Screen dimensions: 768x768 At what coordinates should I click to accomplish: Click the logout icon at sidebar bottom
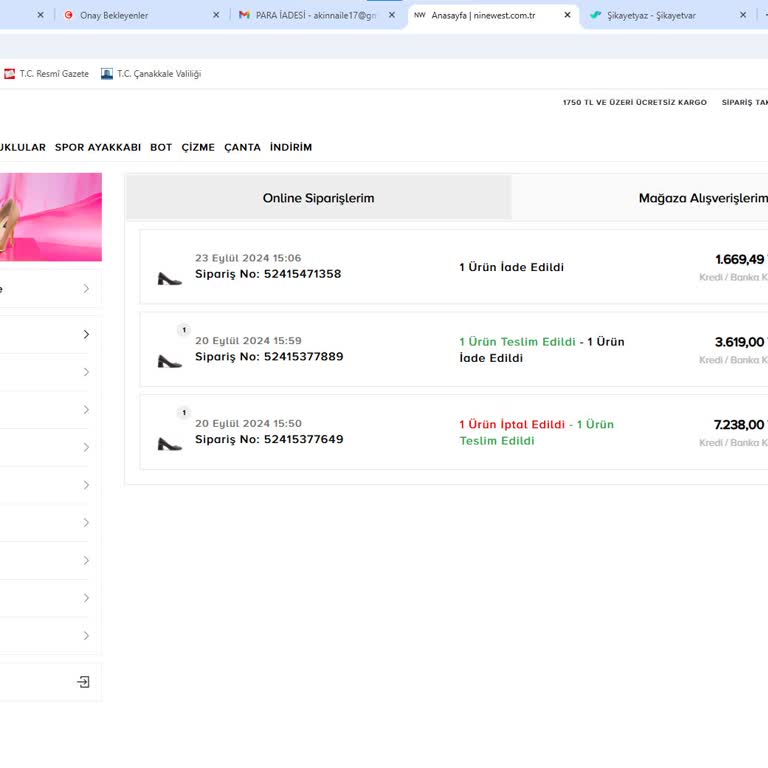click(x=83, y=682)
